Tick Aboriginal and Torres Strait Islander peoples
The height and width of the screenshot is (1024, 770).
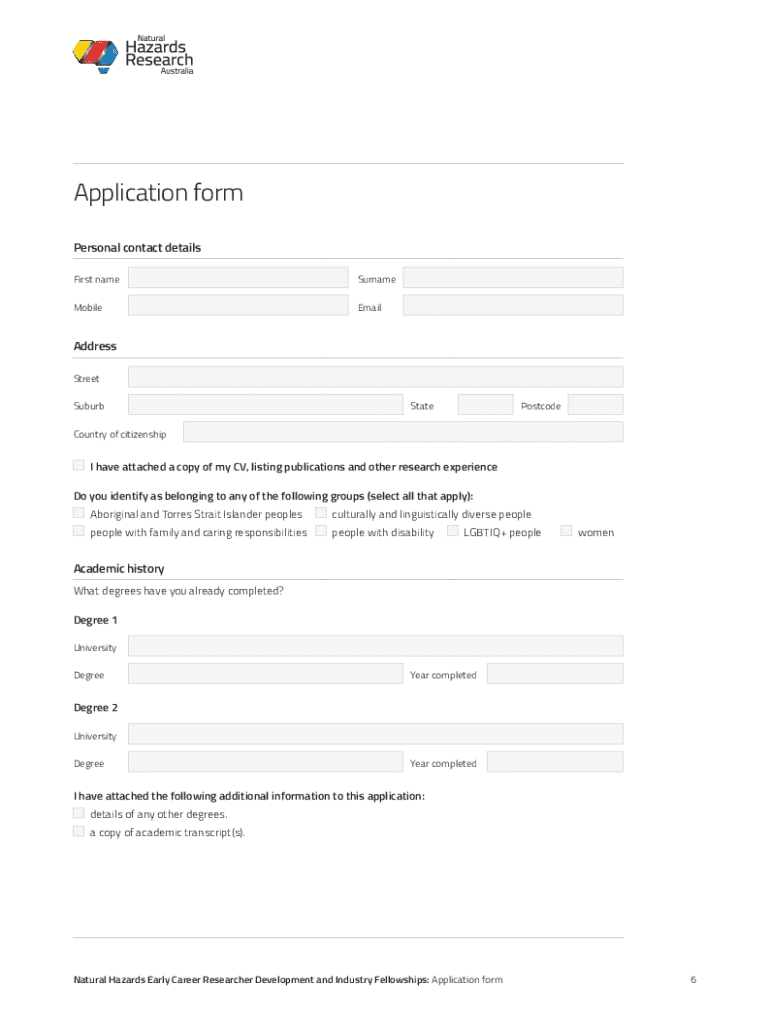pyautogui.click(x=79, y=513)
